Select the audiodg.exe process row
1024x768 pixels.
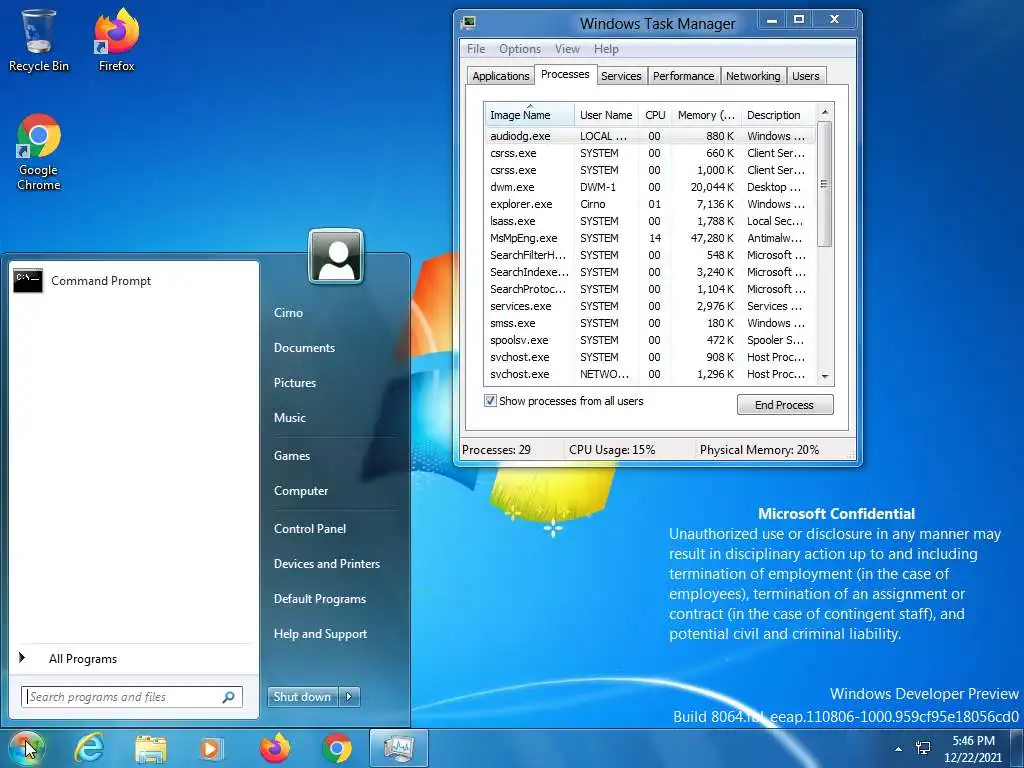tap(650, 136)
